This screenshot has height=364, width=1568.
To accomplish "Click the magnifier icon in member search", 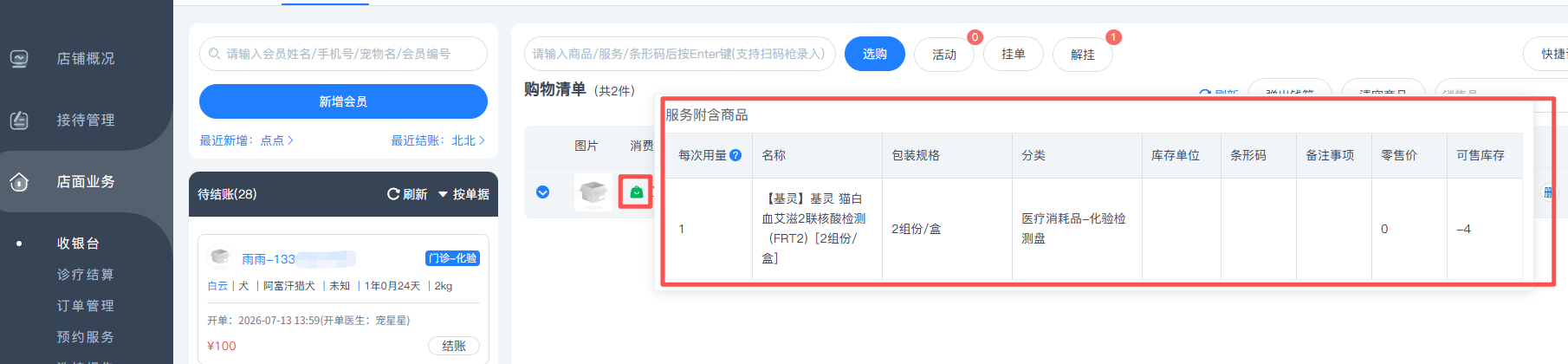I will (x=214, y=54).
